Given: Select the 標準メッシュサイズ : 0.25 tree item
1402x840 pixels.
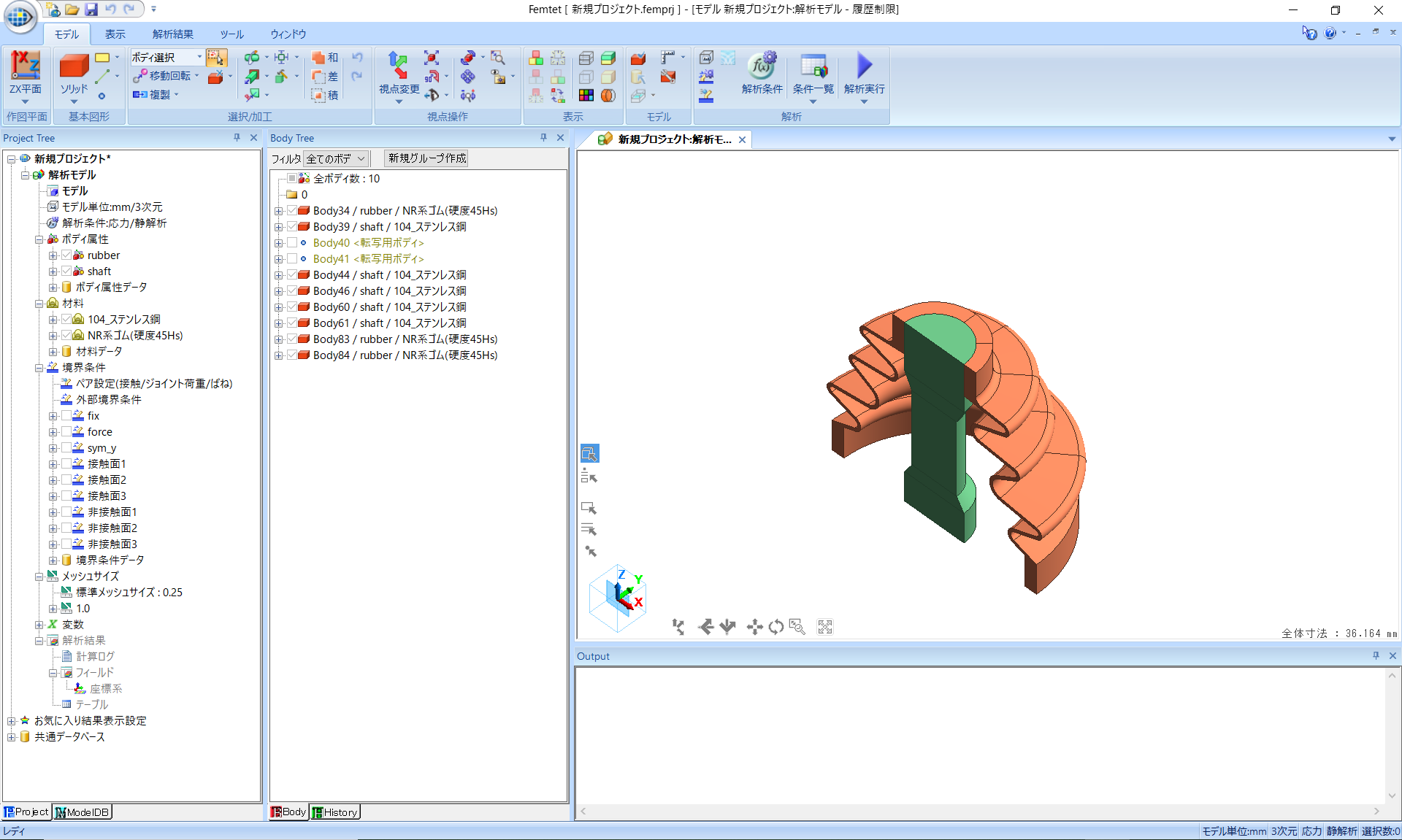Looking at the screenshot, I should 129,593.
